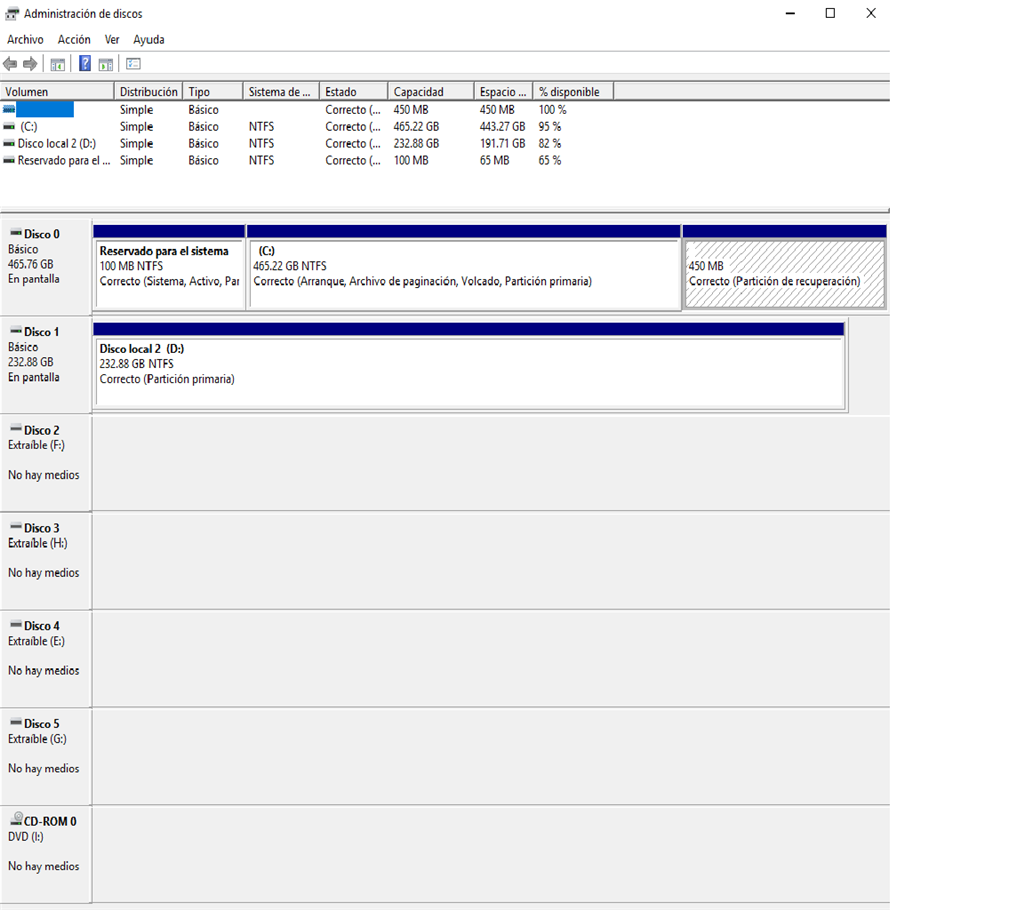Click the 65 MB free space cell
Screen dimensions: 1024x910
(x=494, y=161)
